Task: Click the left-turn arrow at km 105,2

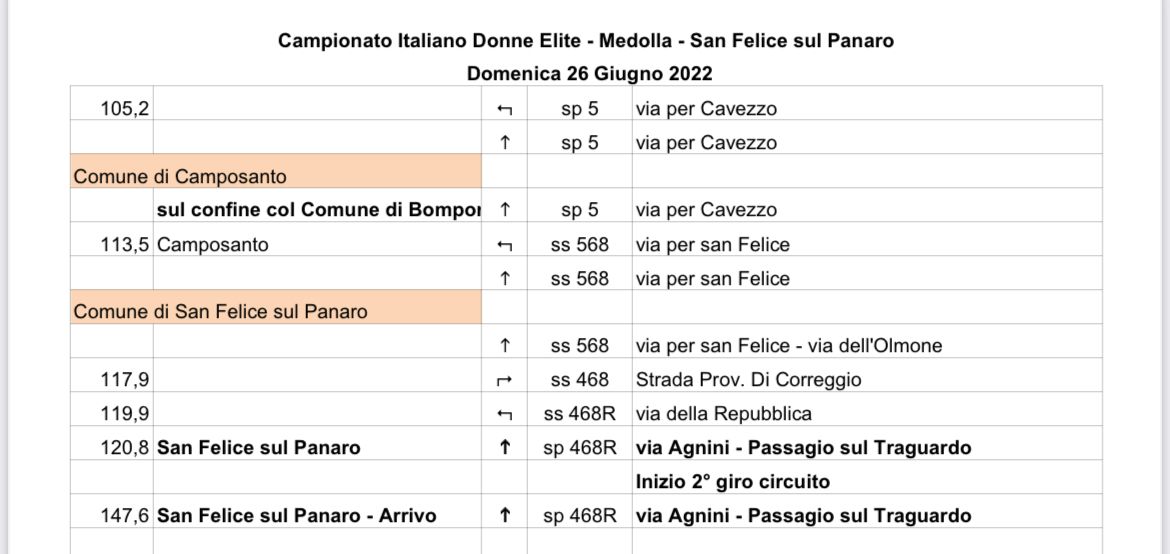Action: click(505, 109)
